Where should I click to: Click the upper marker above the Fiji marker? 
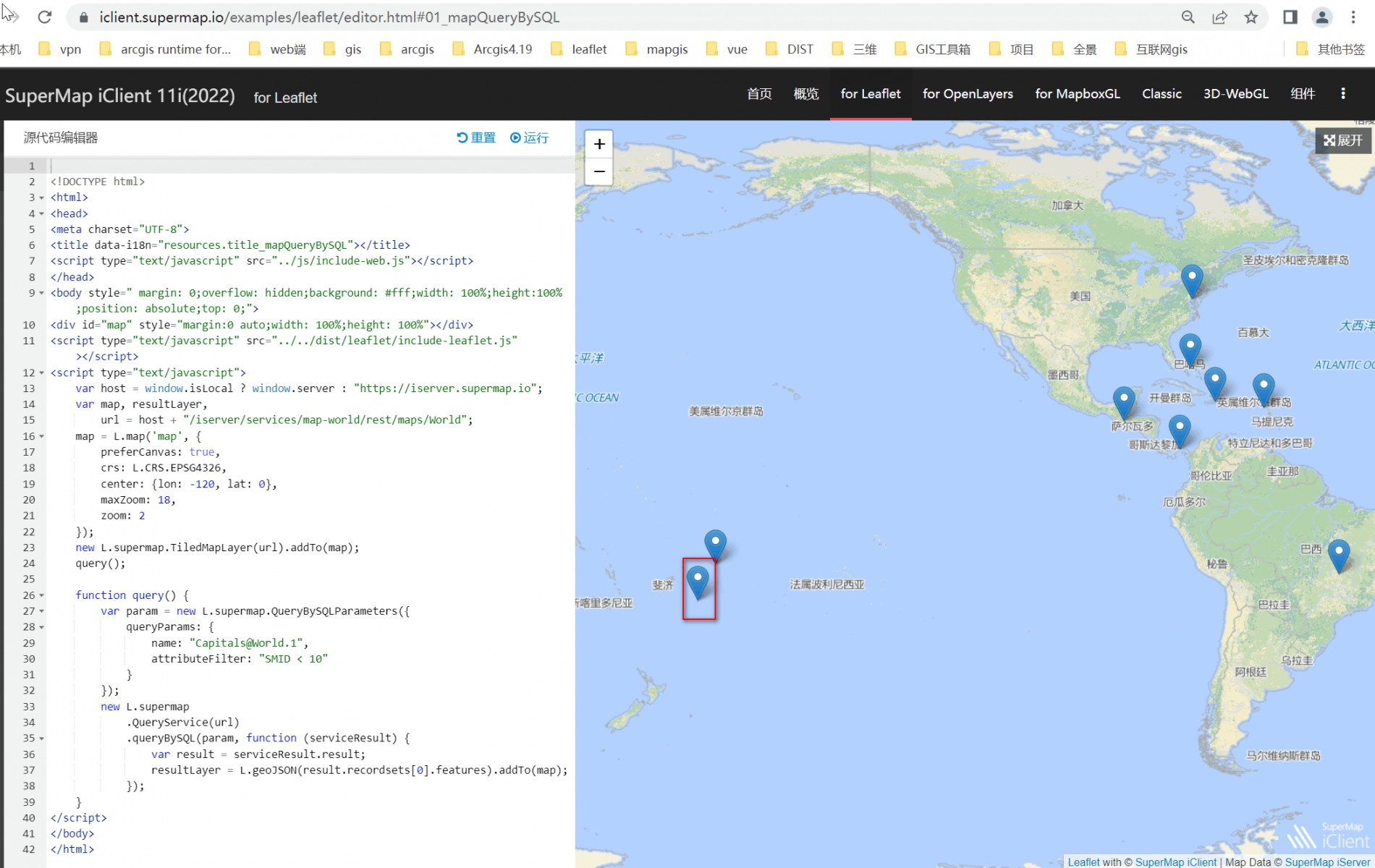(x=715, y=546)
